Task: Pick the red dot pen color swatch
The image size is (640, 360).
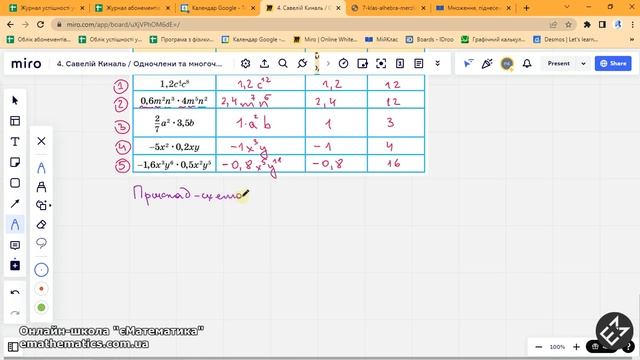Action: [41, 289]
